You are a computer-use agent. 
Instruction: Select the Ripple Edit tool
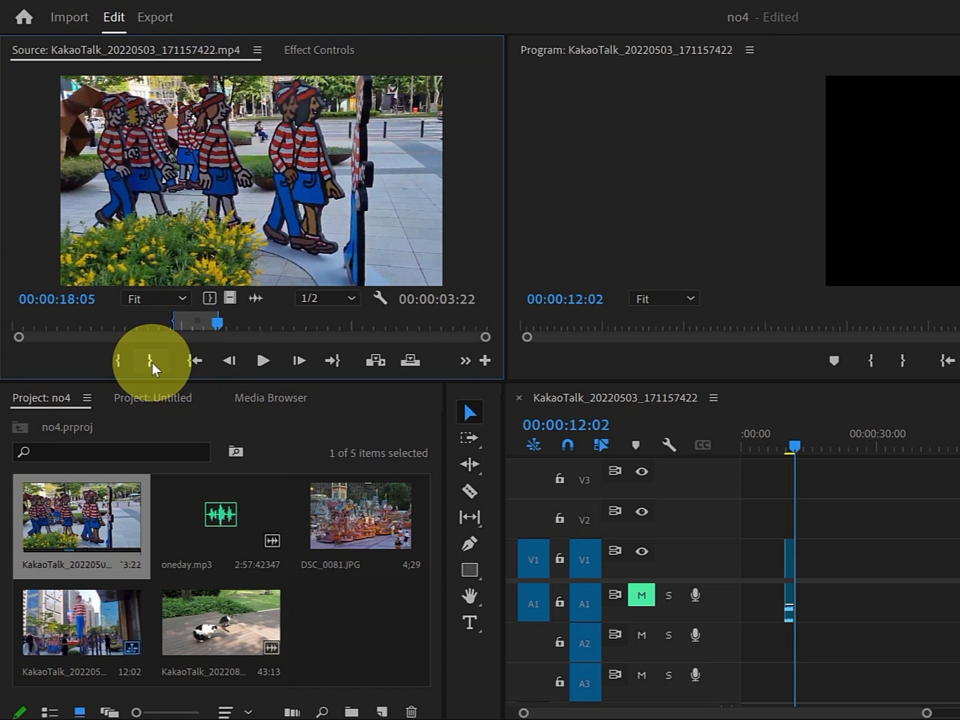[470, 465]
